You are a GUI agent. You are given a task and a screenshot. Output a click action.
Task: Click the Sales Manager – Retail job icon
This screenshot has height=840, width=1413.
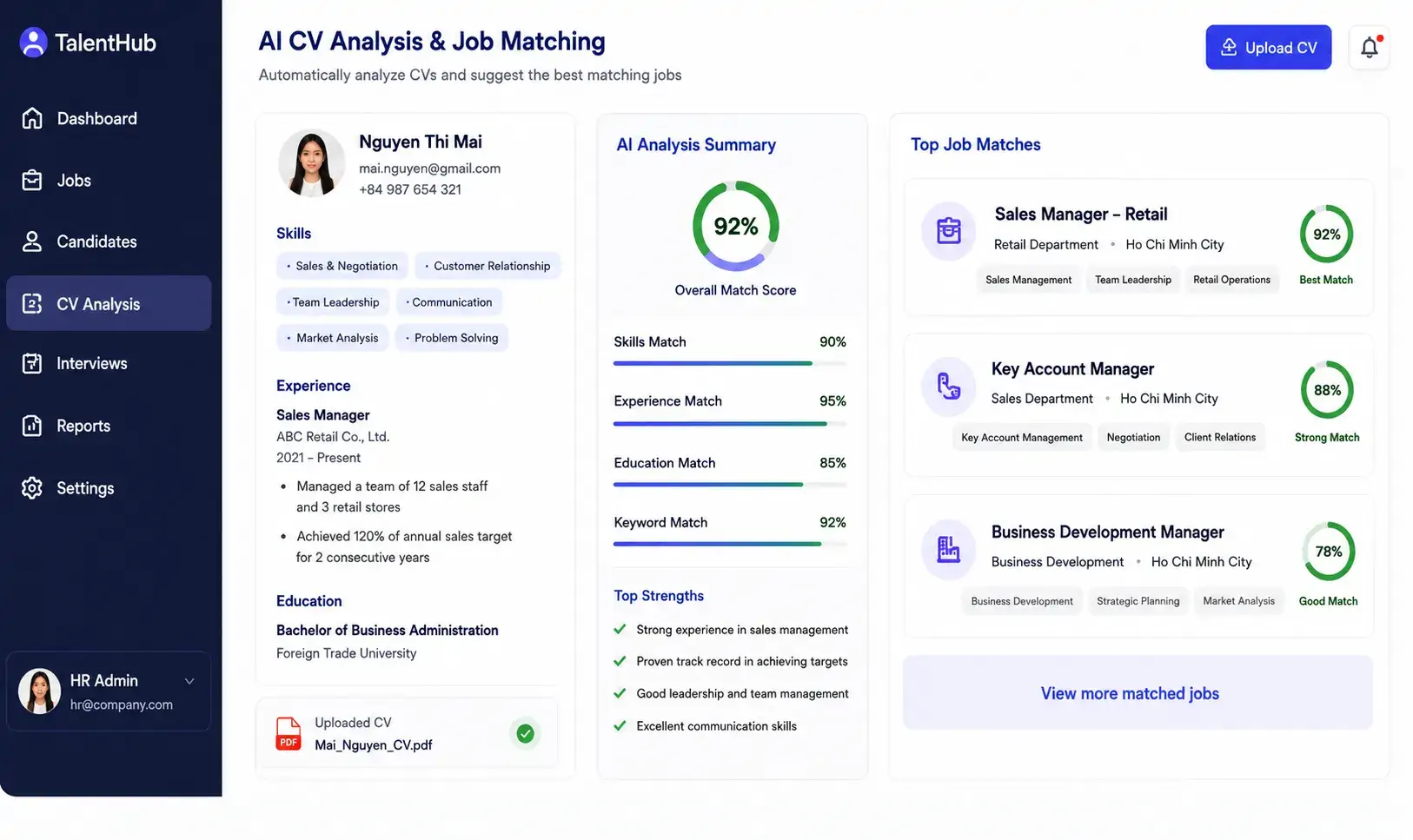click(948, 230)
